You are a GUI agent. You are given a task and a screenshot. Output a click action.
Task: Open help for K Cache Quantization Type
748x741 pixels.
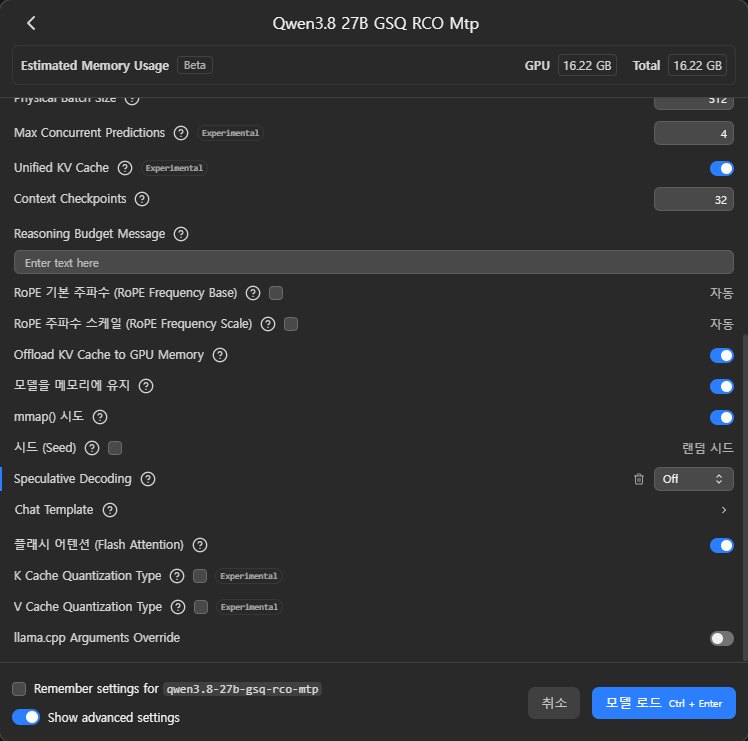[177, 576]
